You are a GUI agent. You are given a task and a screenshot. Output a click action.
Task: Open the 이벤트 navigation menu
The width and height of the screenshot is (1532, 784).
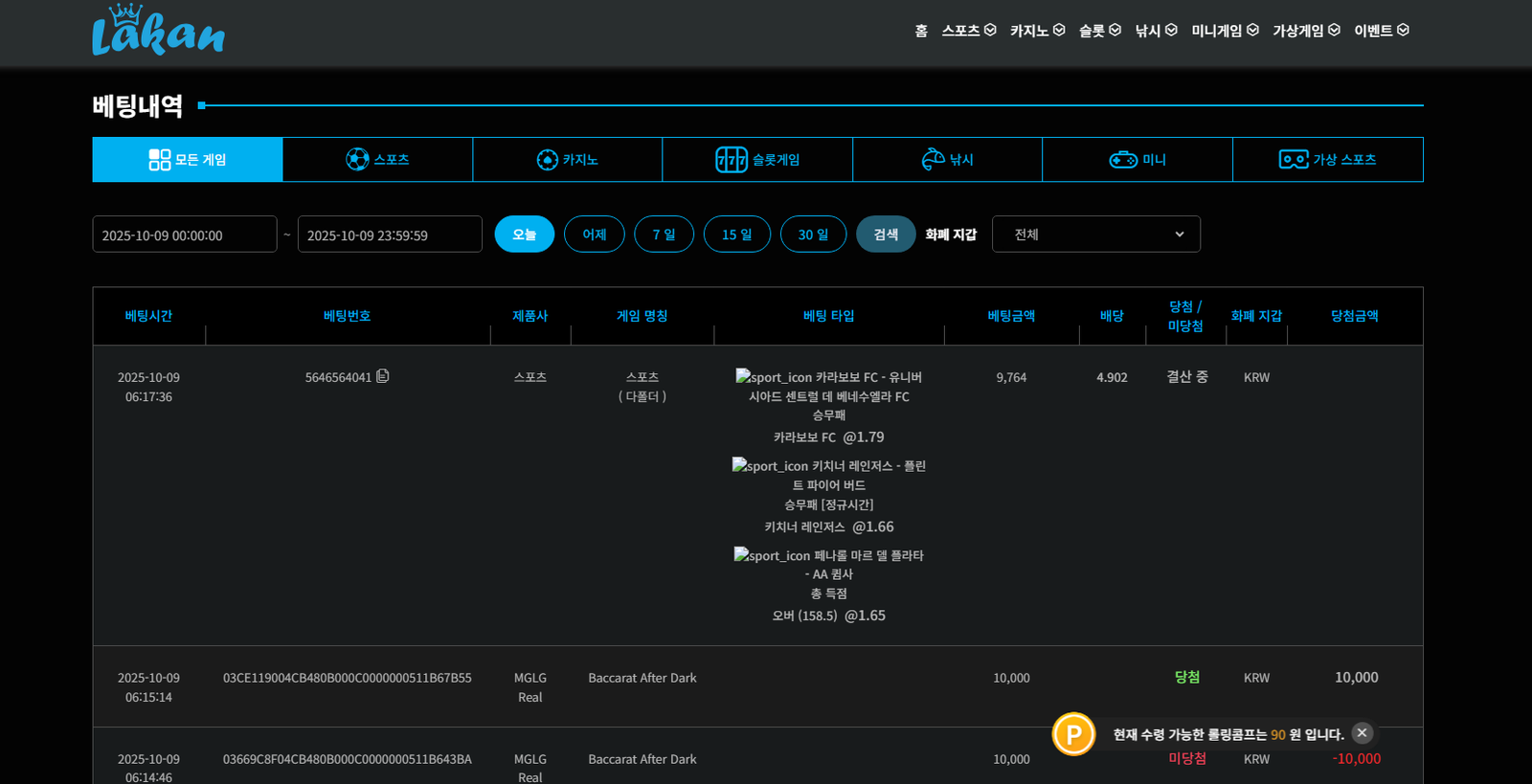(x=1381, y=31)
